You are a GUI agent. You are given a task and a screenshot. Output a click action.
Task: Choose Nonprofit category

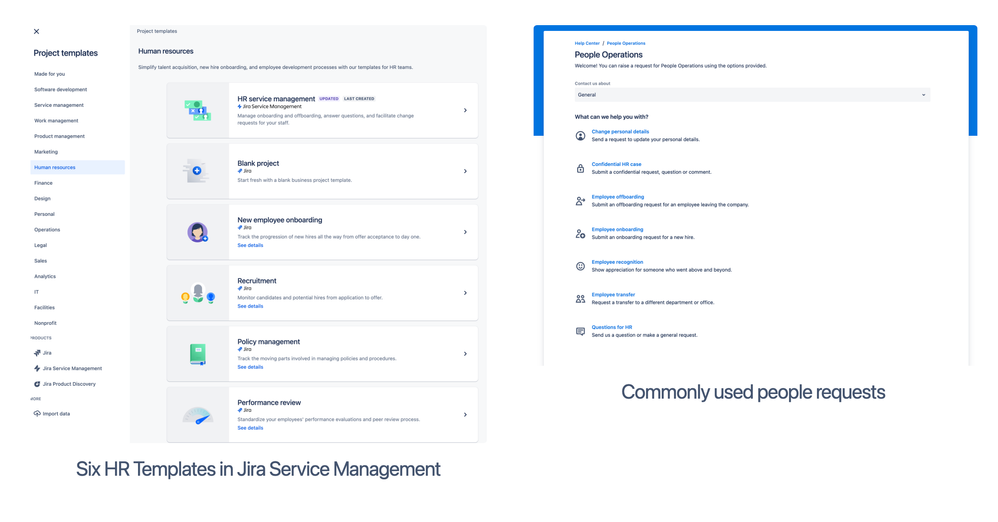click(45, 323)
